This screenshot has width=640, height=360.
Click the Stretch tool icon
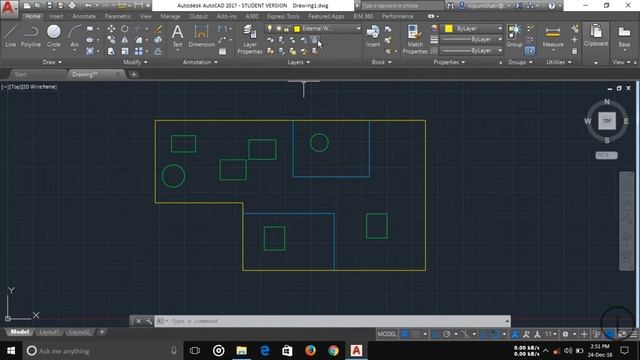click(x=111, y=51)
